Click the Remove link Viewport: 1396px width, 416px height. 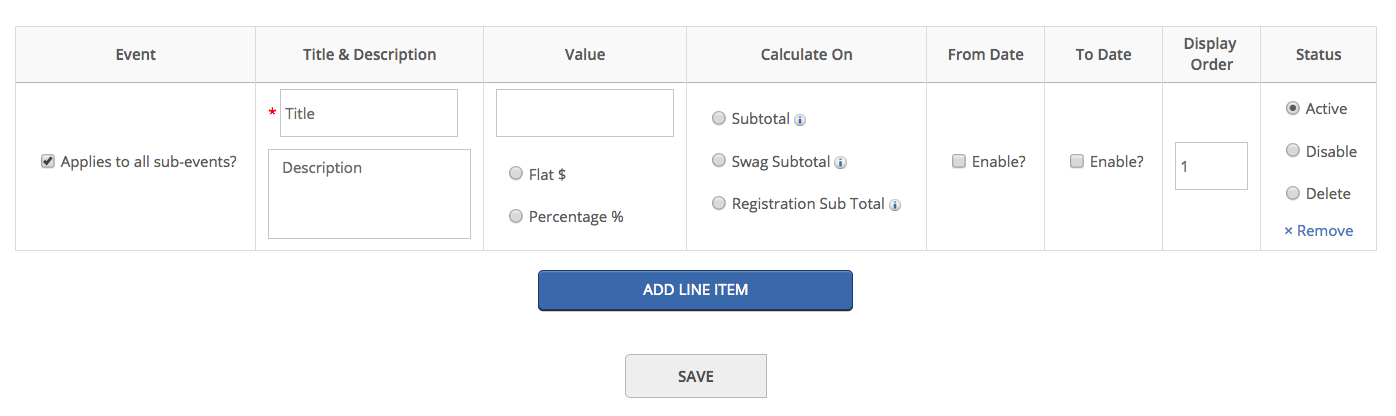[1318, 231]
